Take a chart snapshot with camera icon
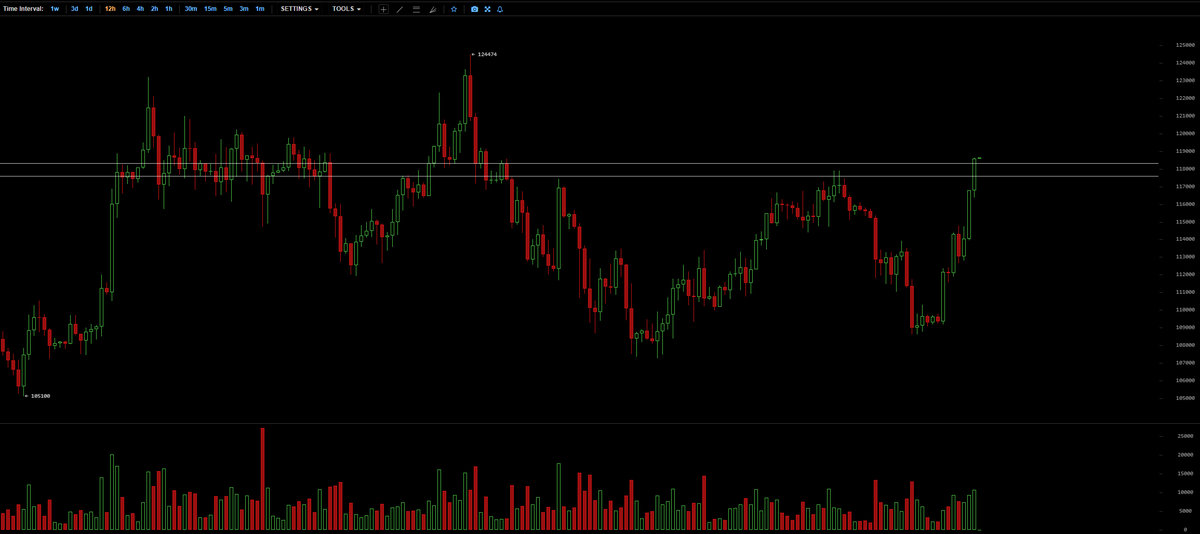The image size is (1200, 534). click(474, 9)
